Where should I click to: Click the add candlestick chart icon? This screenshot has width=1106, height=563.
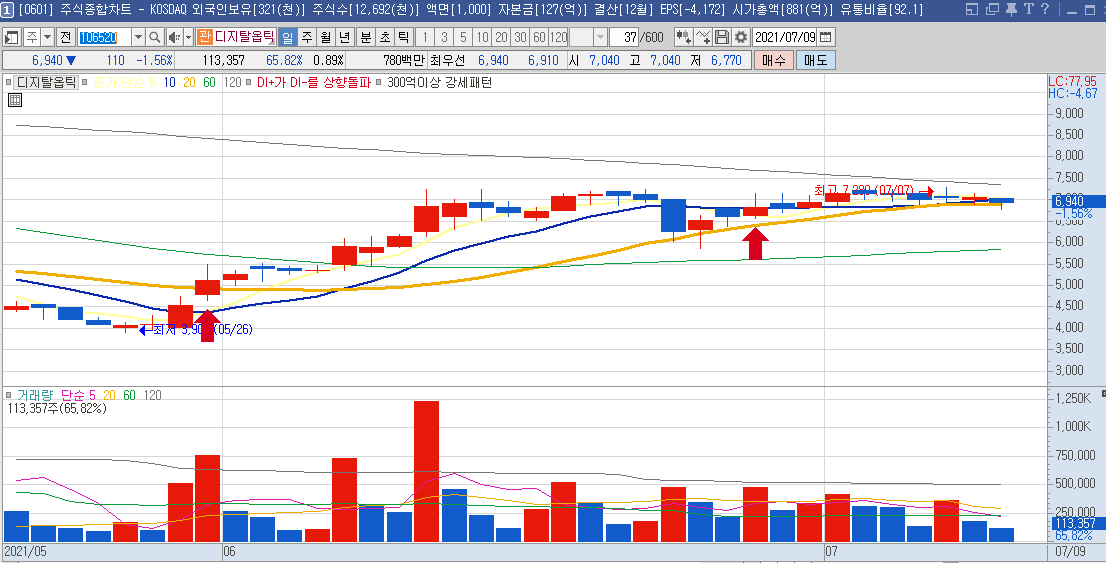coord(683,37)
